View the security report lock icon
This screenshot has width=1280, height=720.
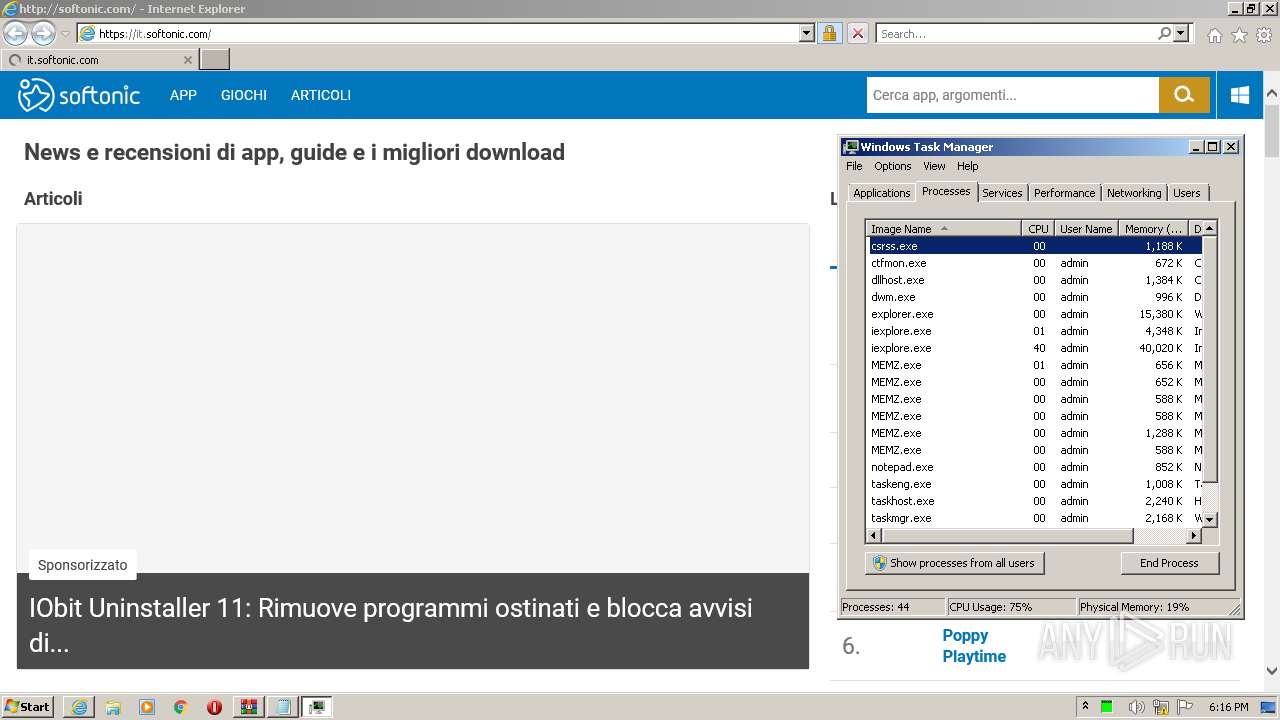(x=829, y=33)
